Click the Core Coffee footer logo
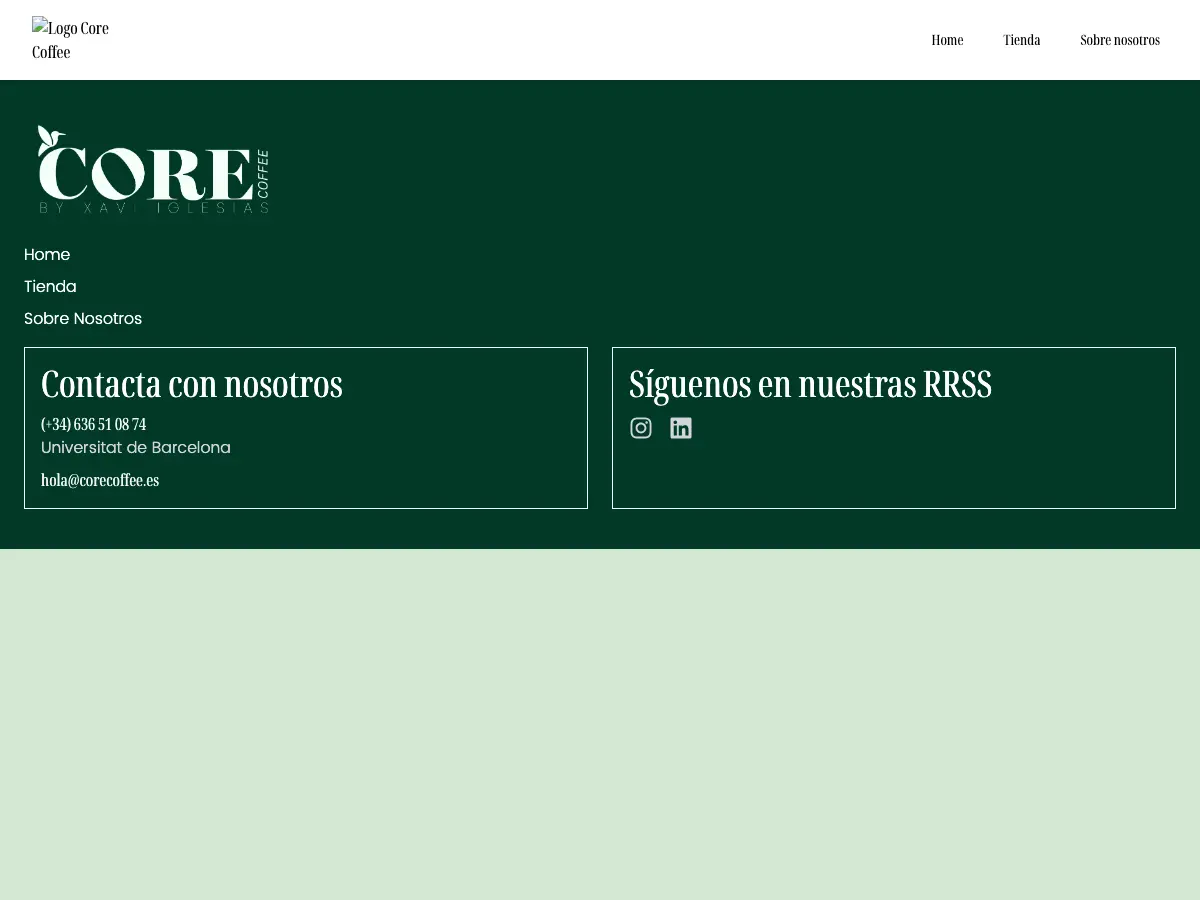The image size is (1200, 900). click(x=153, y=169)
